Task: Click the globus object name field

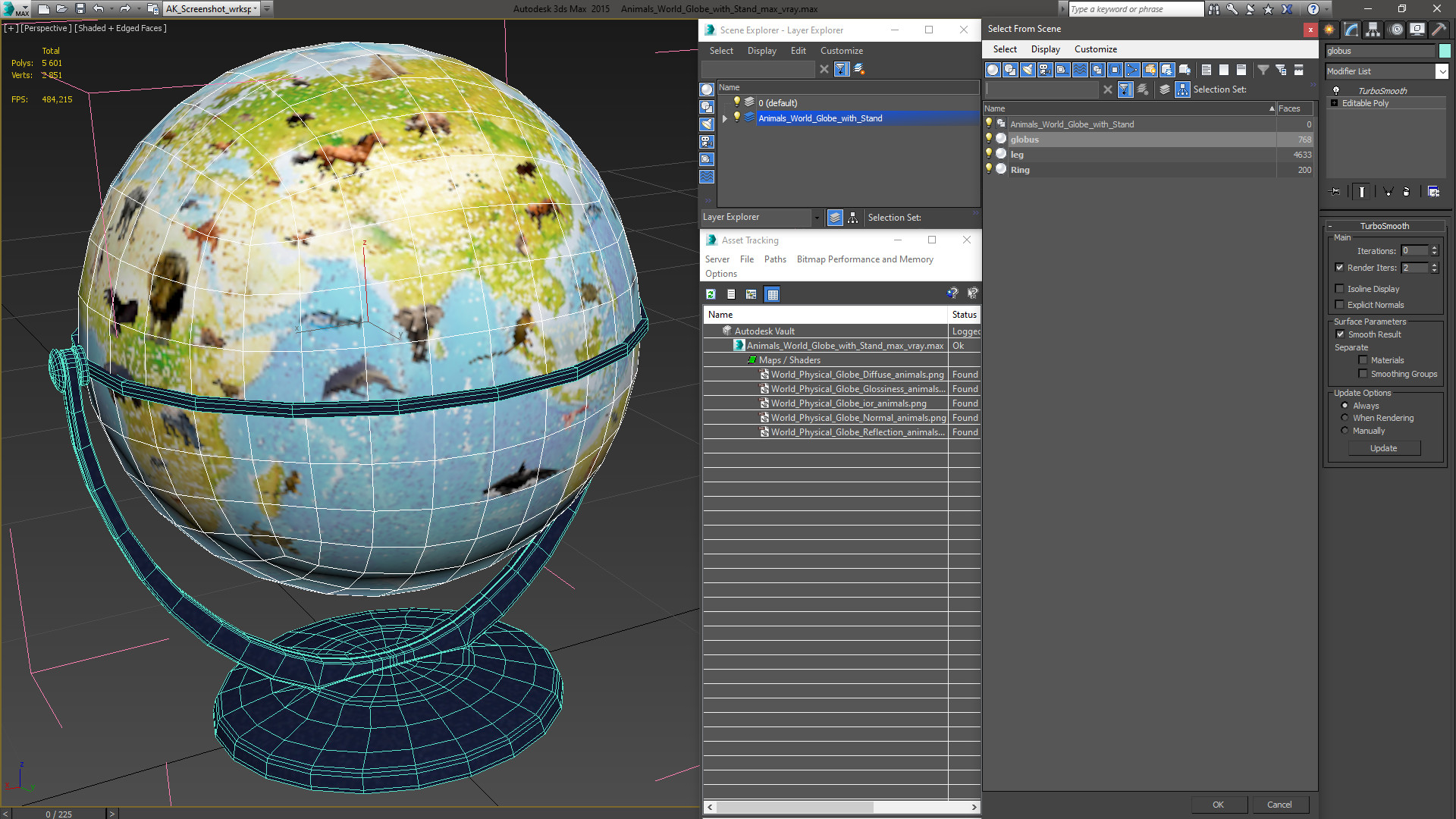Action: coord(1380,51)
